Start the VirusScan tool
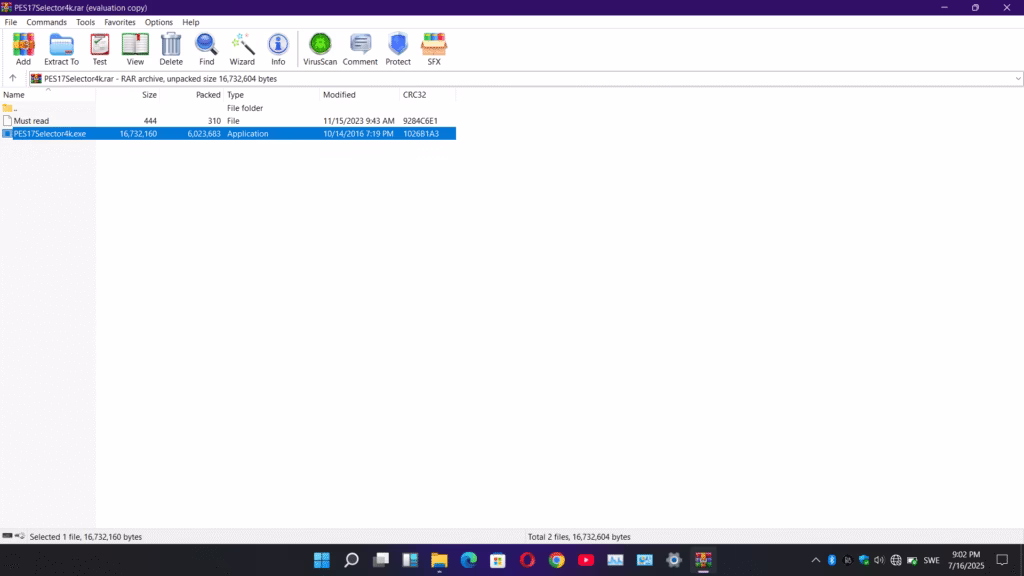The height and width of the screenshot is (576, 1024). [x=320, y=49]
